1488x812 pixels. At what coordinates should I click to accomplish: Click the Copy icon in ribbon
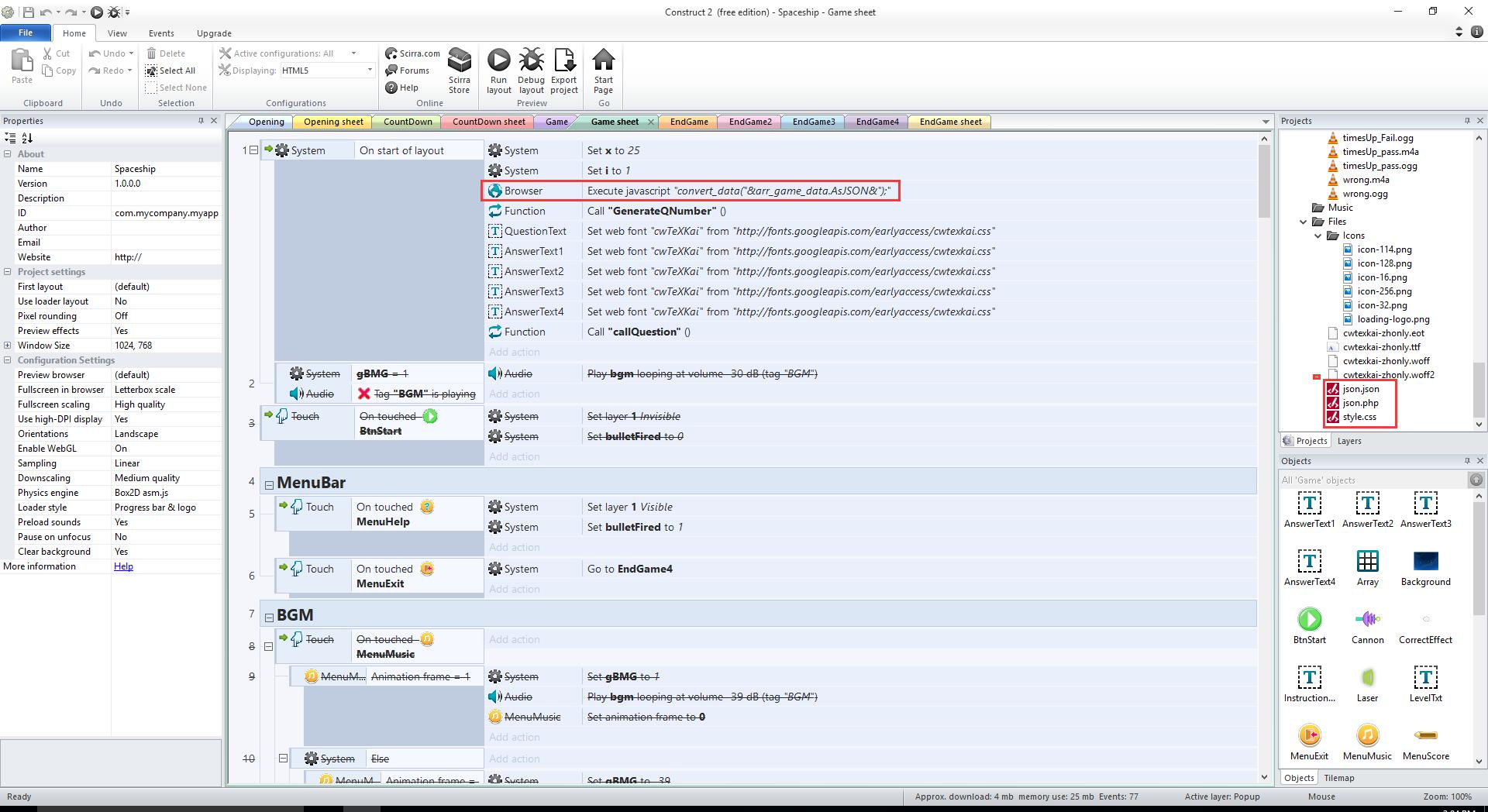(x=48, y=71)
